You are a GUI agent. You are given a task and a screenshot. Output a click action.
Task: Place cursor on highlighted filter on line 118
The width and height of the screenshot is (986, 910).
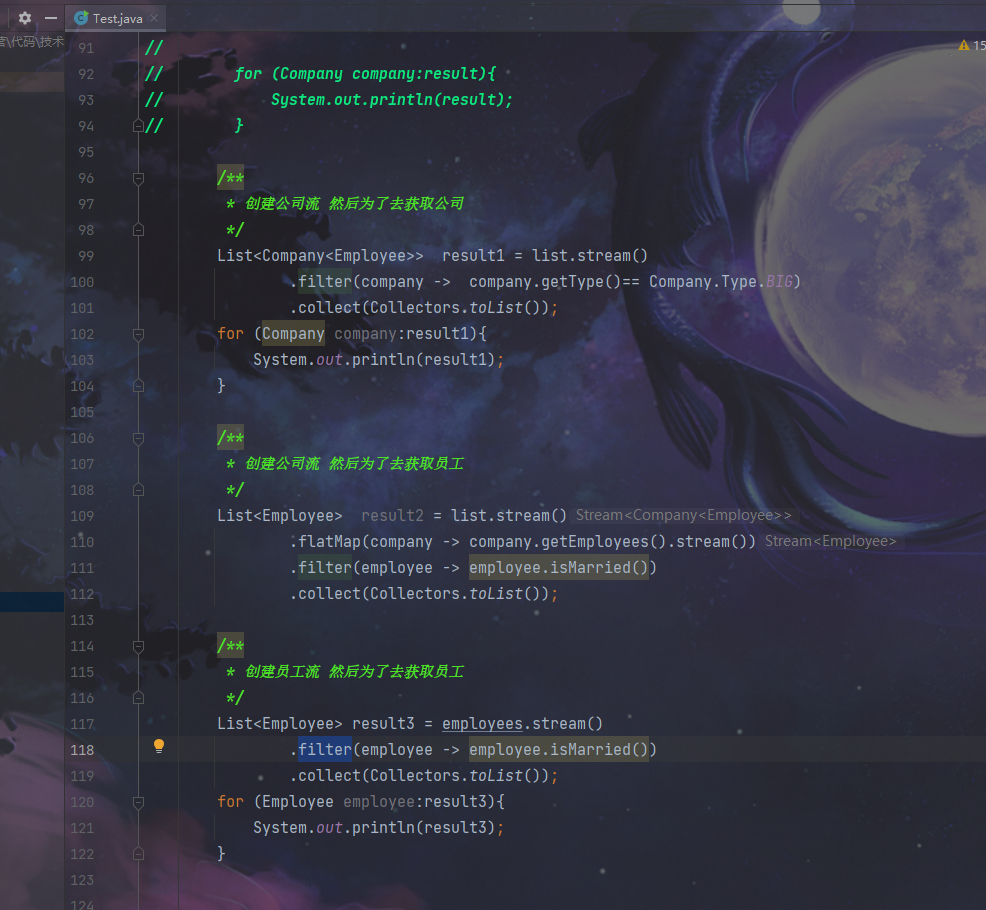[x=324, y=750]
